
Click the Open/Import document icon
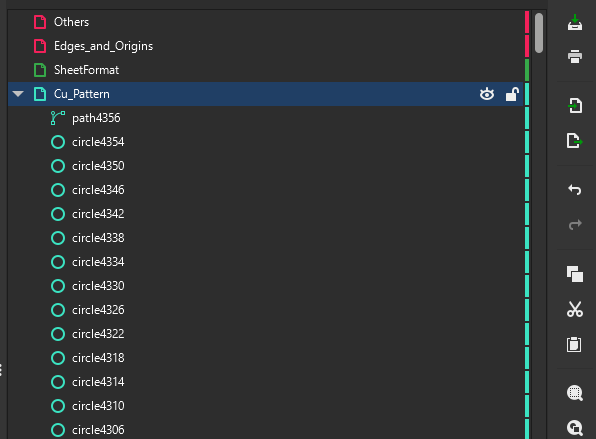(575, 22)
